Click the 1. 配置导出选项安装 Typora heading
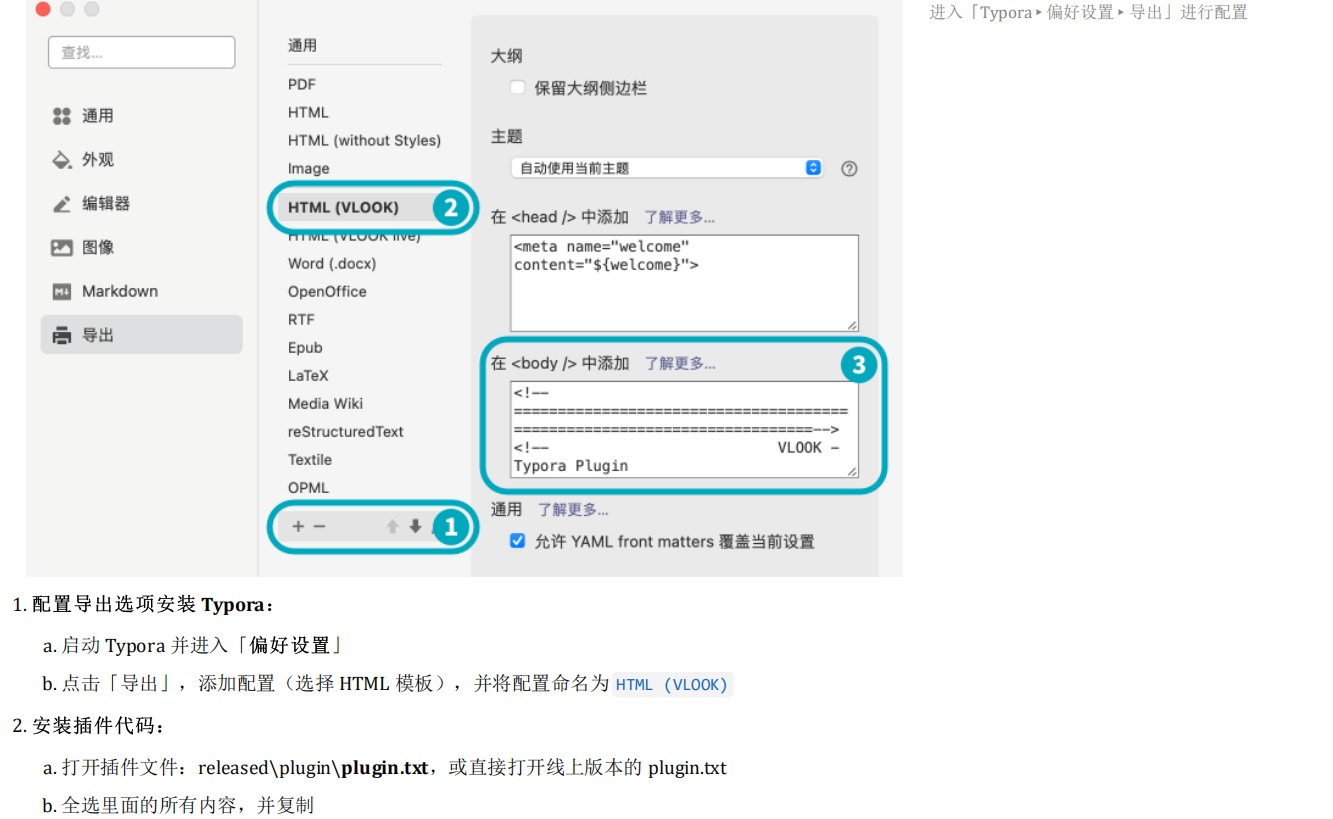The height and width of the screenshot is (819, 1333). (x=143, y=605)
